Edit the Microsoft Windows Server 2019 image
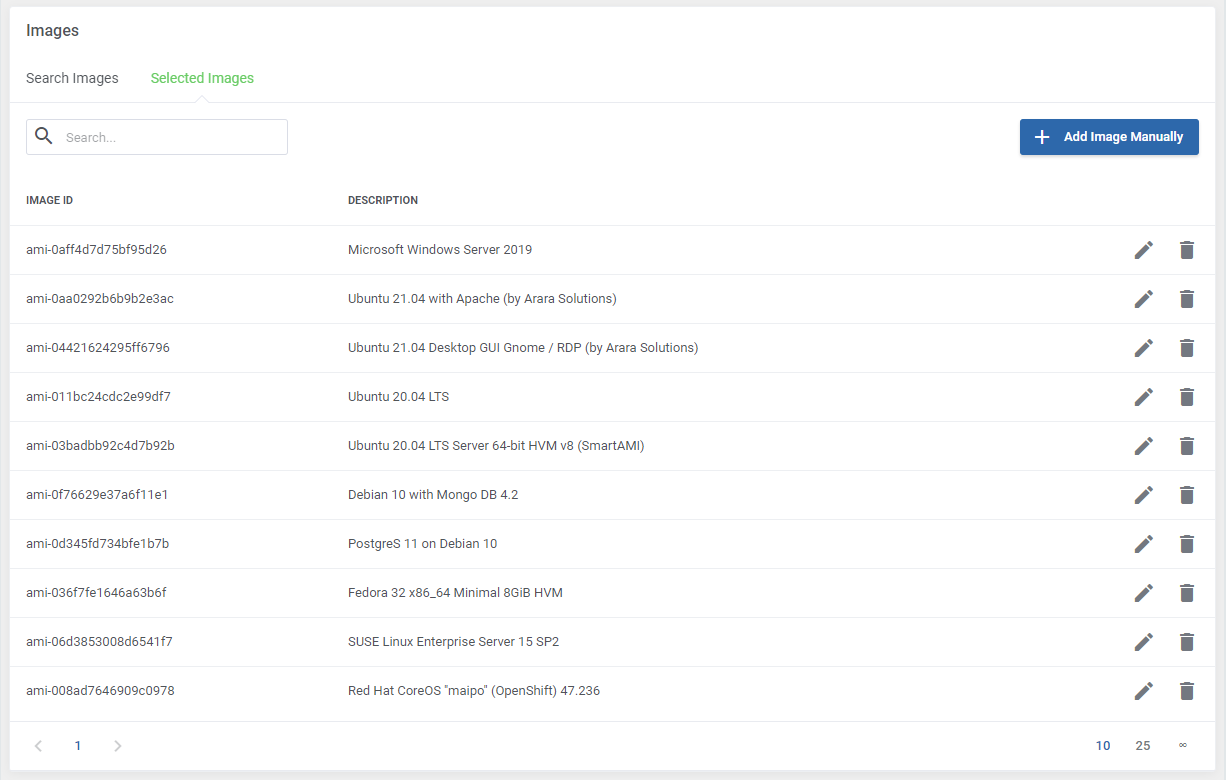Image resolution: width=1226 pixels, height=780 pixels. pyautogui.click(x=1144, y=249)
